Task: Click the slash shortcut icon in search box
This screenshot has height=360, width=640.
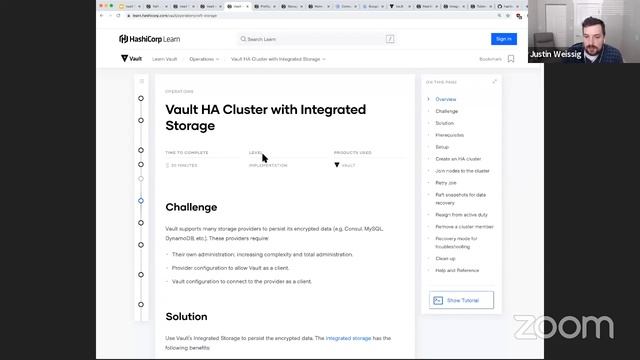Action: tap(390, 39)
